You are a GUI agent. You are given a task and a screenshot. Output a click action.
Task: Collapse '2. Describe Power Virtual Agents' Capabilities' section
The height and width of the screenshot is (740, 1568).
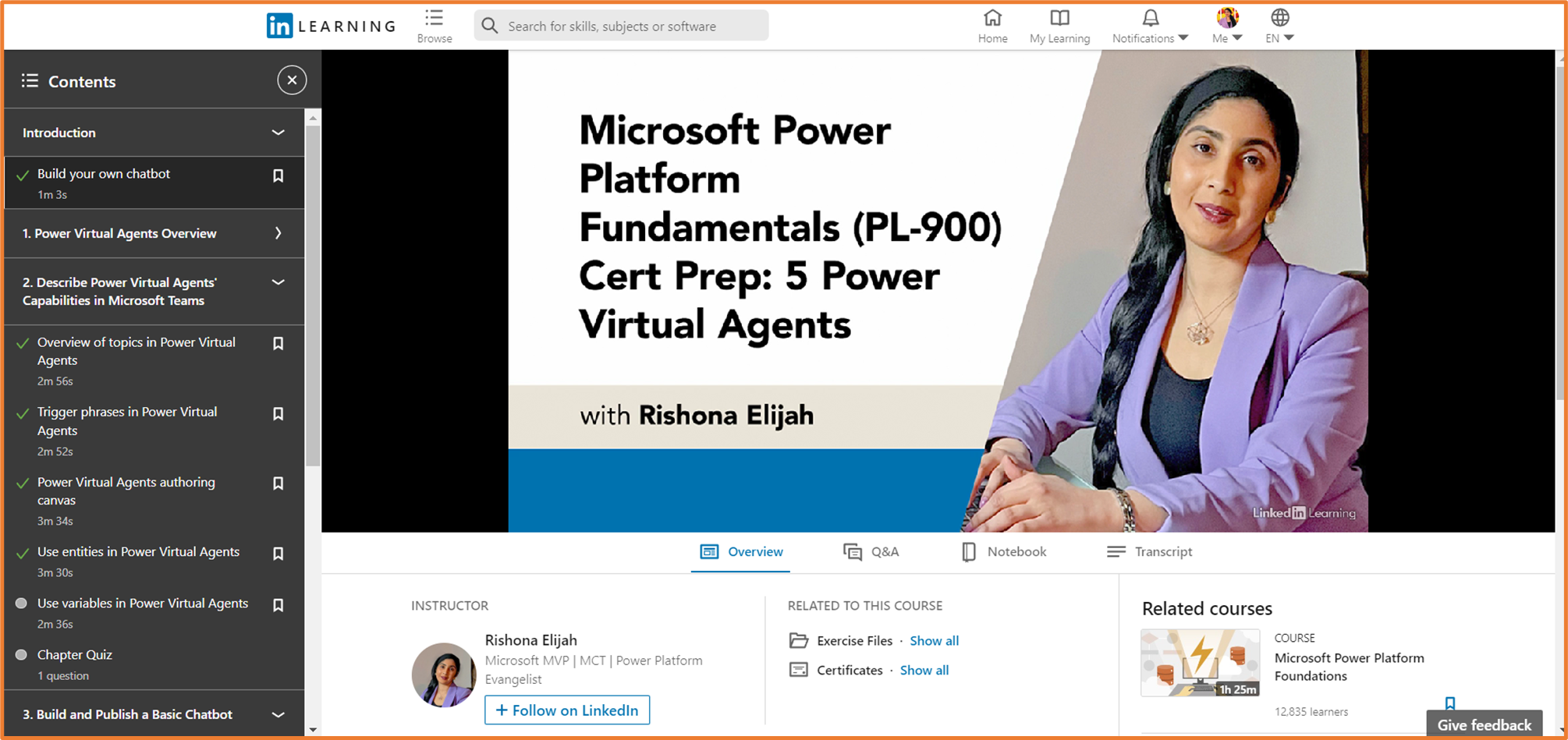[278, 282]
